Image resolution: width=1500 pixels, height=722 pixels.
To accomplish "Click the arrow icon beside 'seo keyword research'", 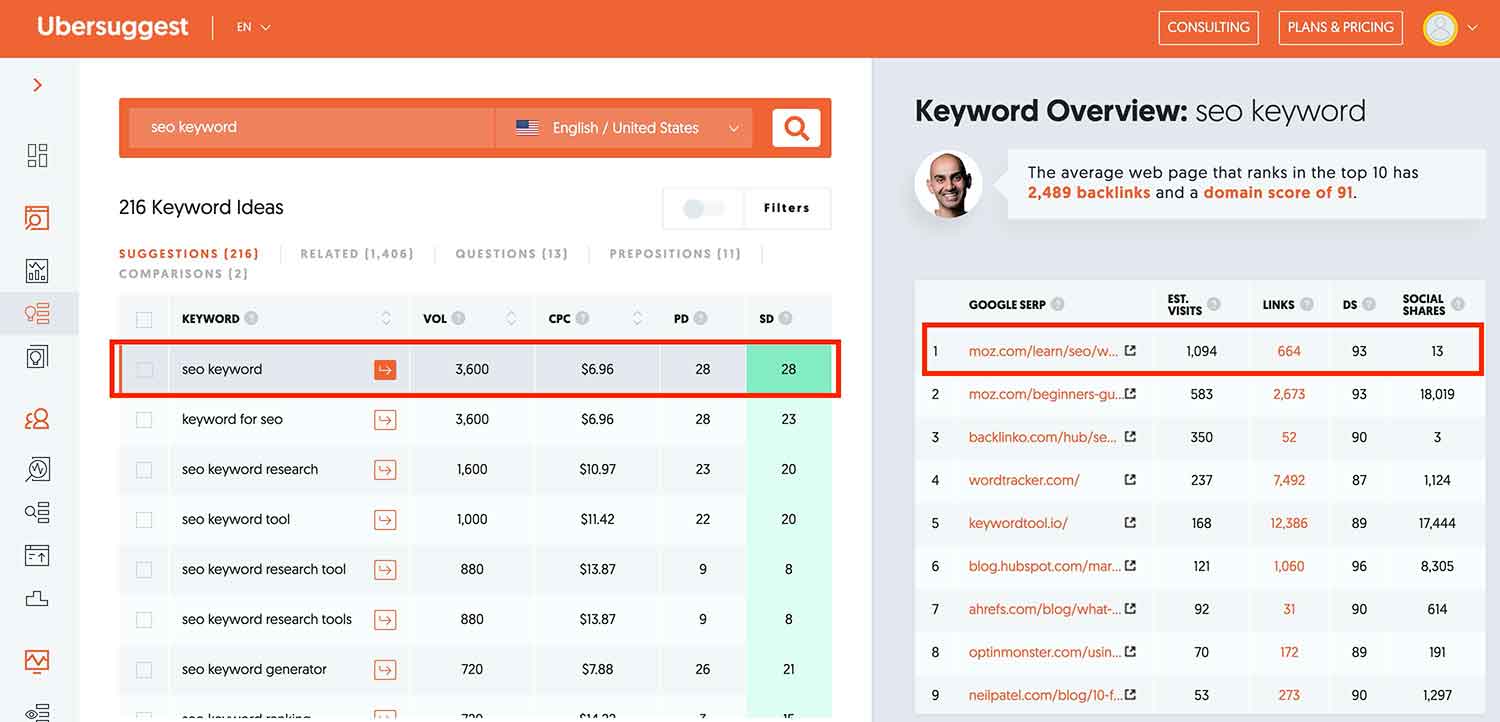I will pyautogui.click(x=385, y=470).
